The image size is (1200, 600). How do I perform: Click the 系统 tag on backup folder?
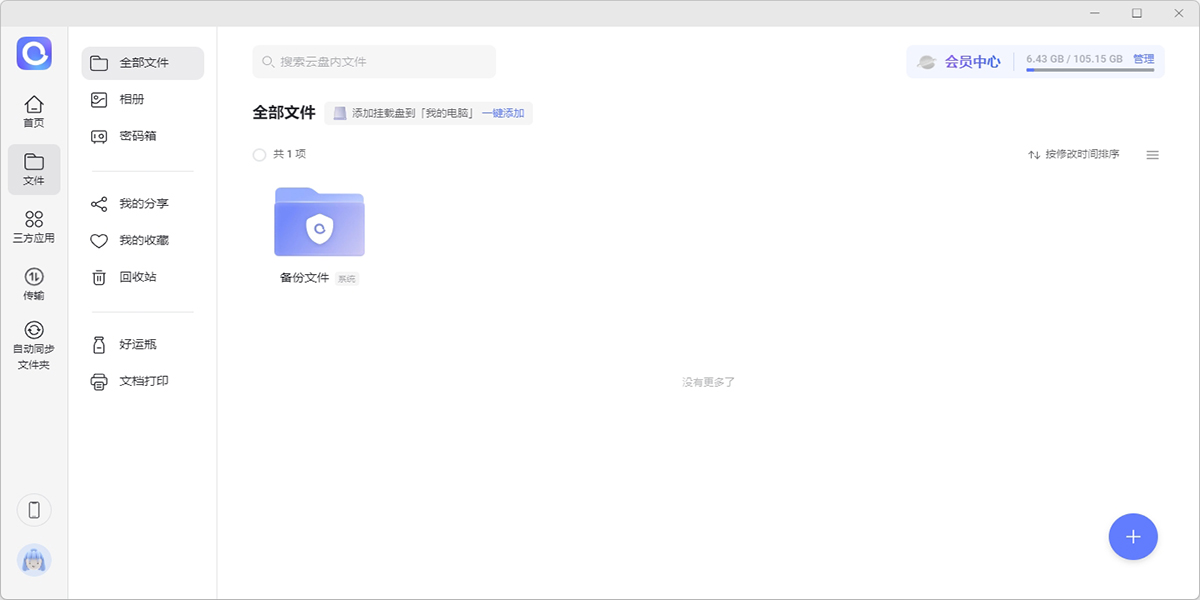(x=346, y=279)
